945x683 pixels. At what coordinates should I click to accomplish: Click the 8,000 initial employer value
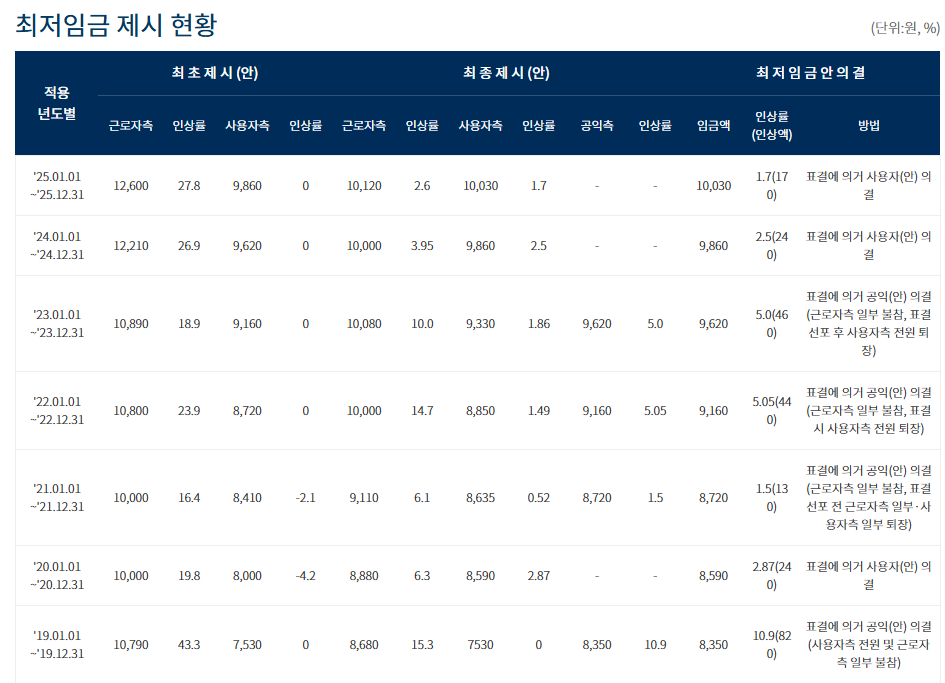point(247,576)
